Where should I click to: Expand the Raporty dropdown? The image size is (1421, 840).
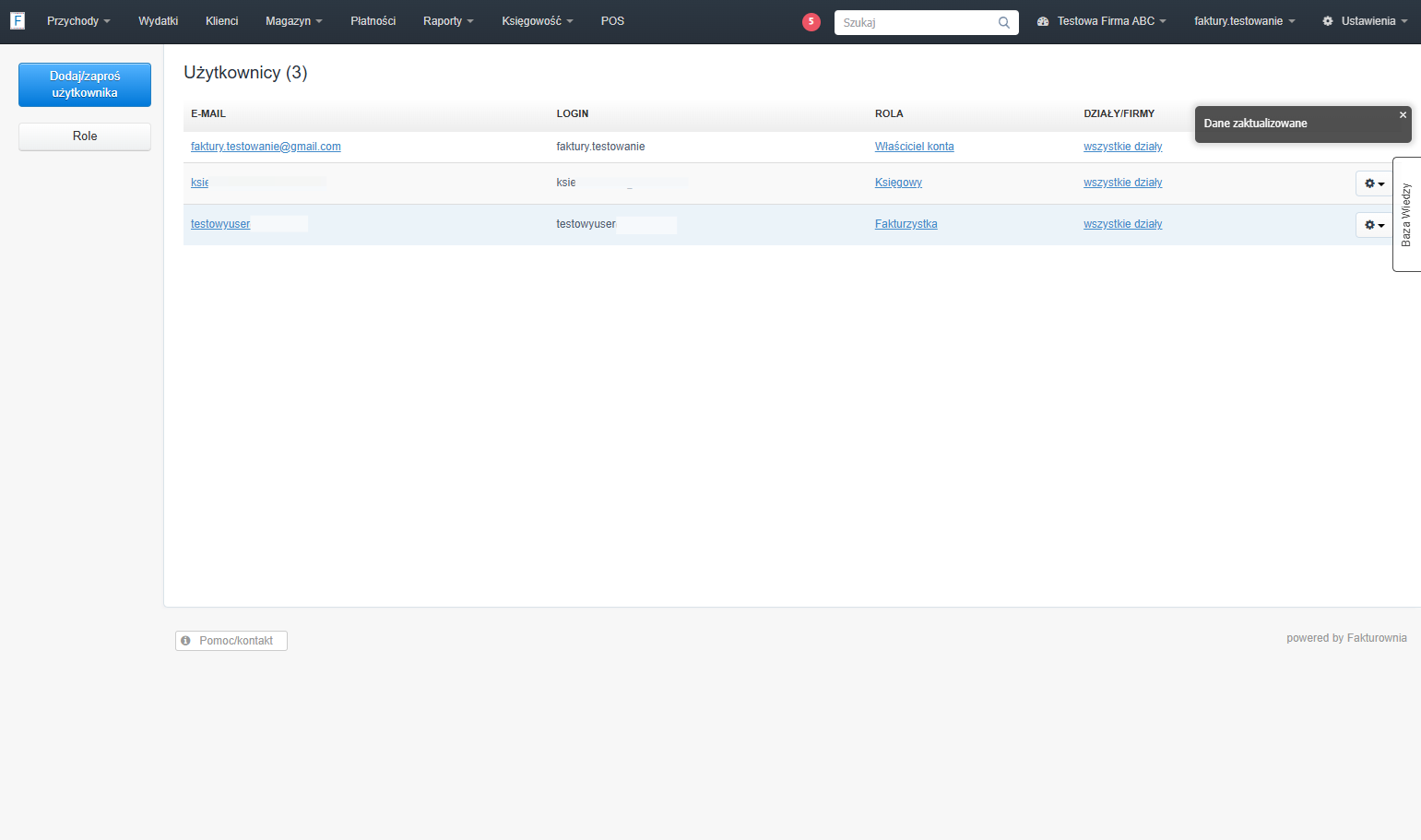click(448, 21)
